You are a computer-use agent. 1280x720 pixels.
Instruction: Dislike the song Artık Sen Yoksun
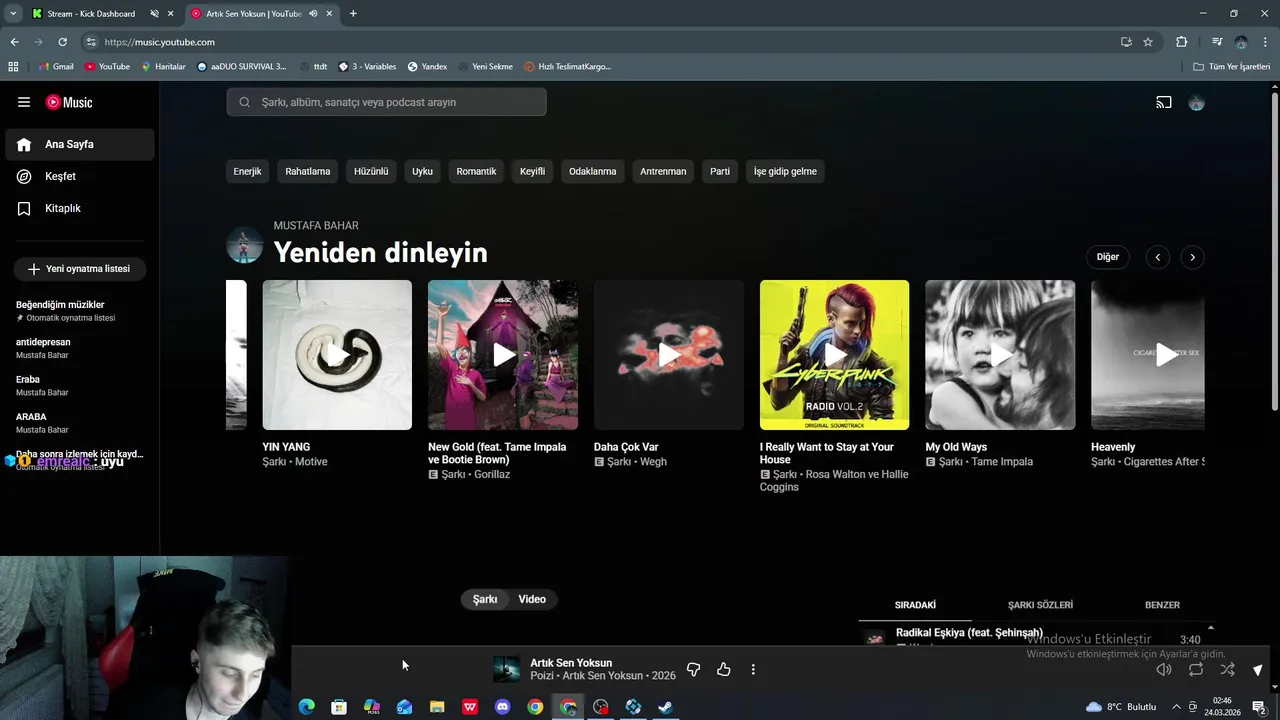click(x=693, y=669)
